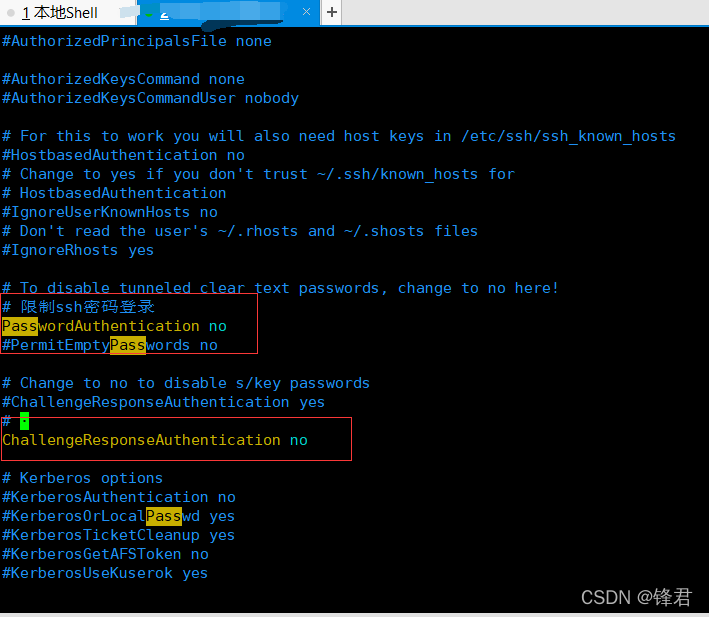Click the comment '# 限制ssh密码登录'
Image resolution: width=709 pixels, height=617 pixels.
79,307
